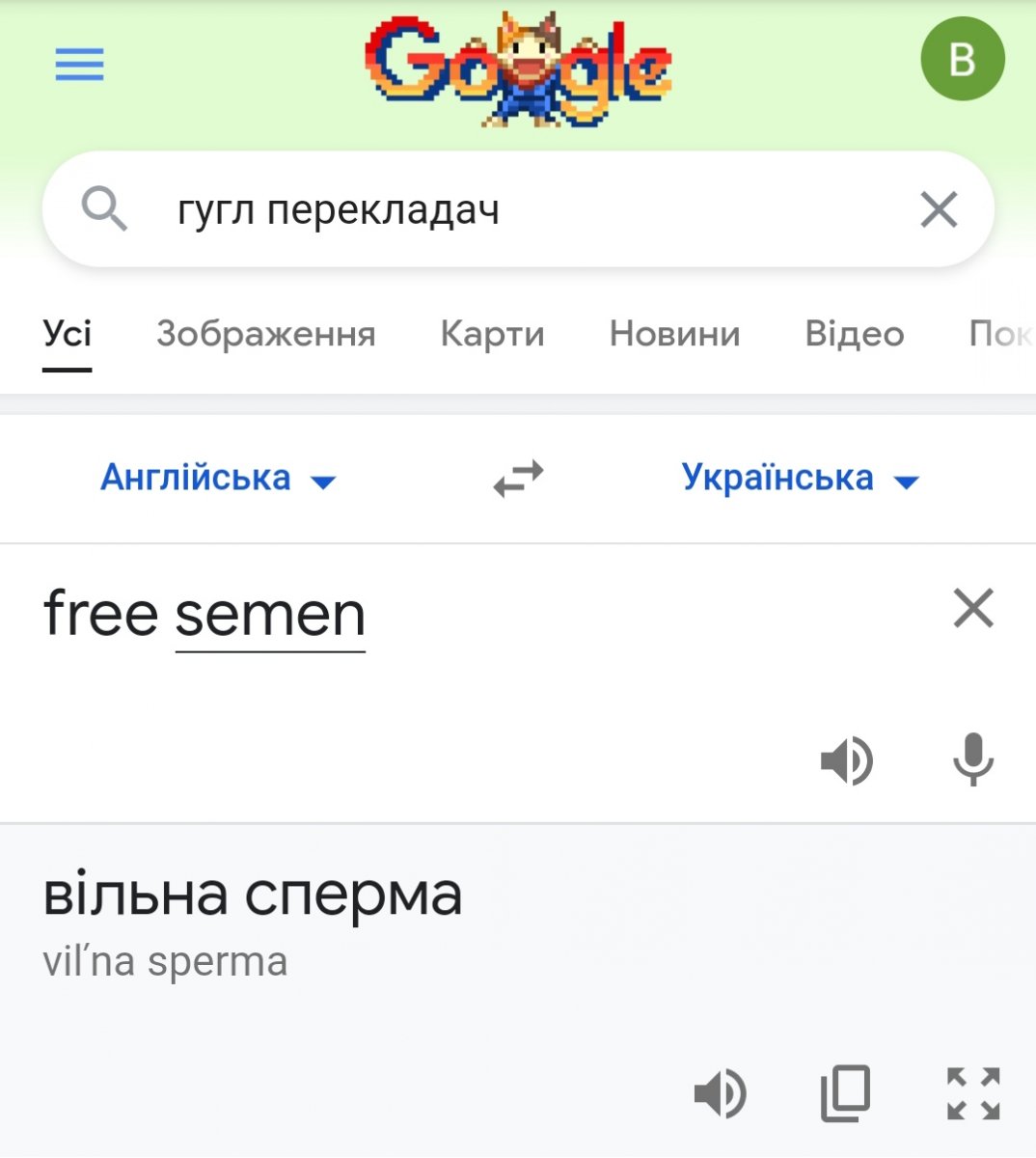1036x1158 pixels.
Task: Open the green B account avatar
Action: (x=962, y=60)
